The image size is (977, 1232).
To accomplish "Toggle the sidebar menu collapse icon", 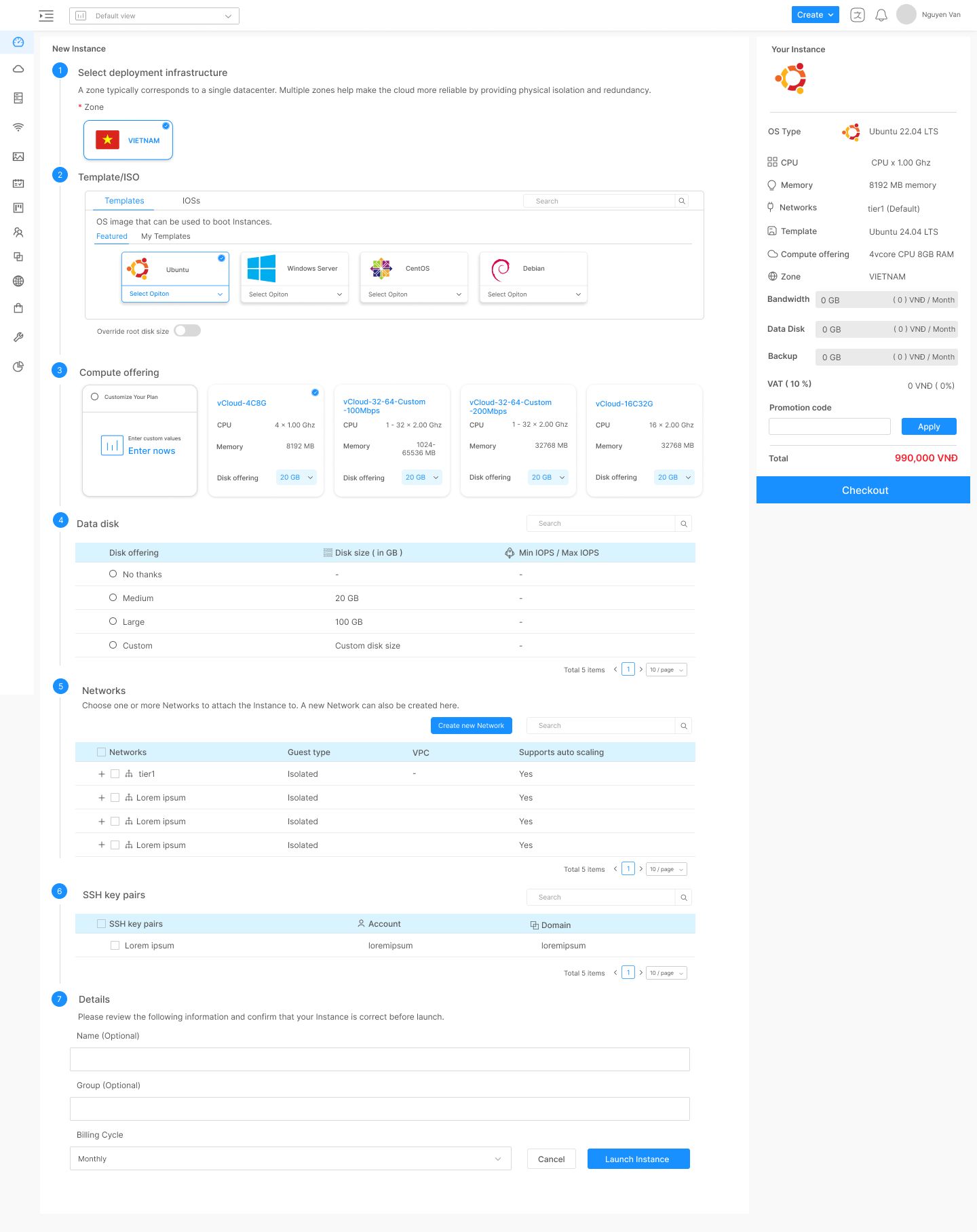I will tap(46, 16).
